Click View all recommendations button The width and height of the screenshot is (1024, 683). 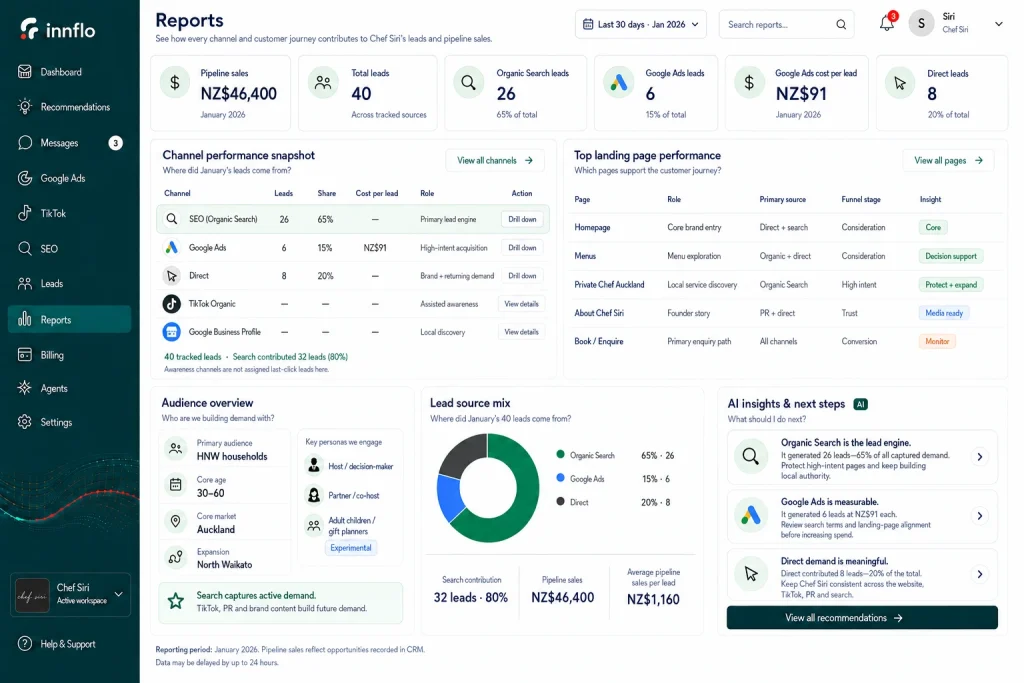click(862, 618)
